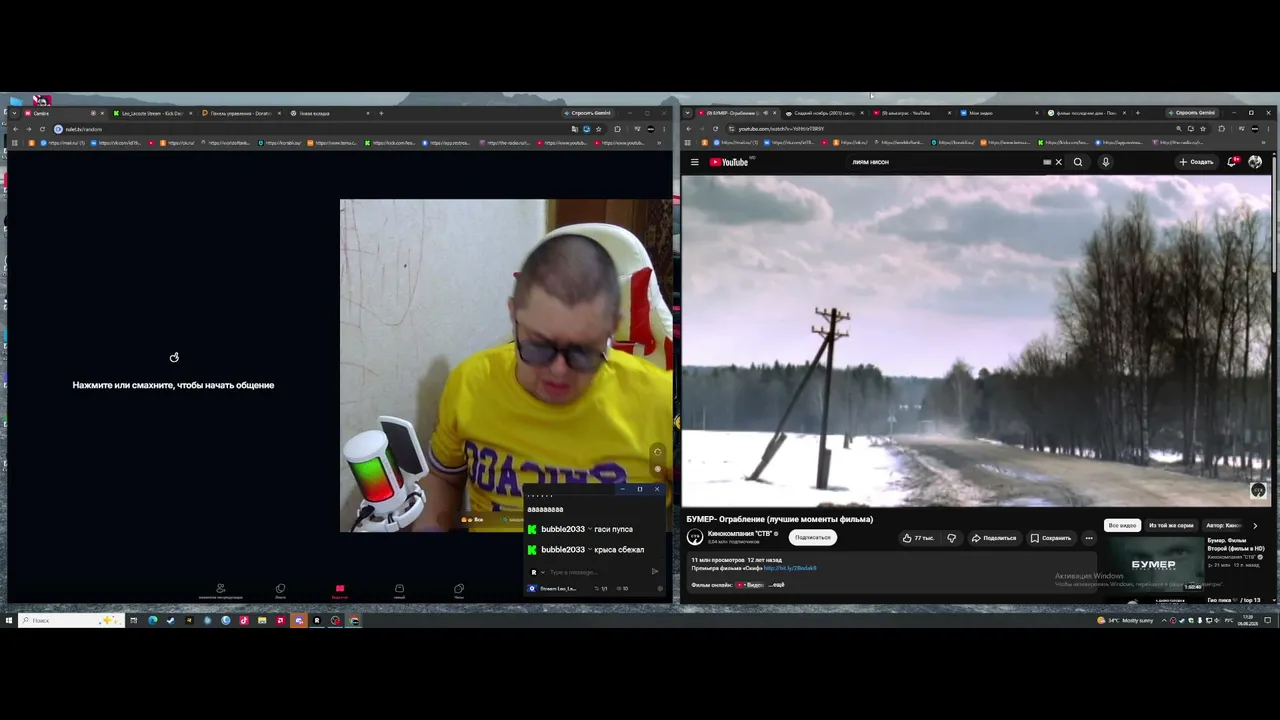The image size is (1280, 720).
Task: Bookmark the rulet.tv page with star
Action: [599, 129]
